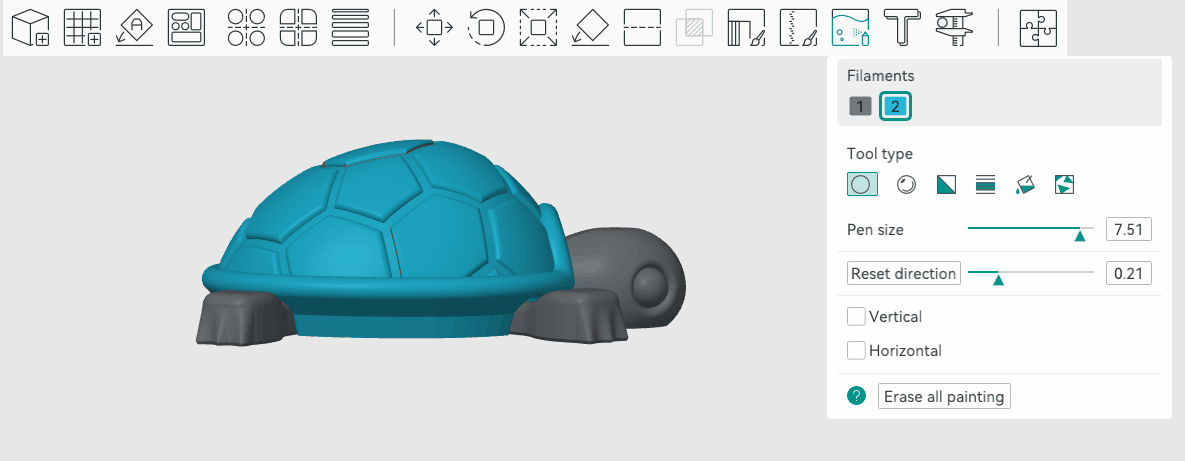Click the Add plate grid icon
Screen dimensions: 1185x461
(x=82, y=28)
